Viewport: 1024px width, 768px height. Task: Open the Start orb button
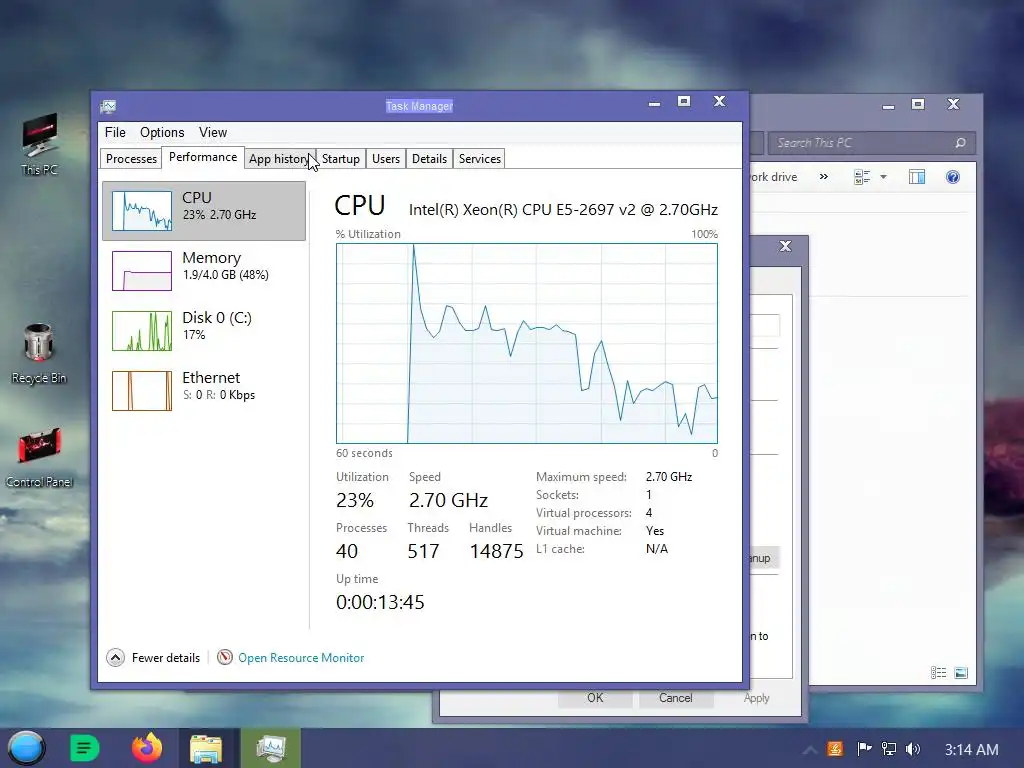26,748
